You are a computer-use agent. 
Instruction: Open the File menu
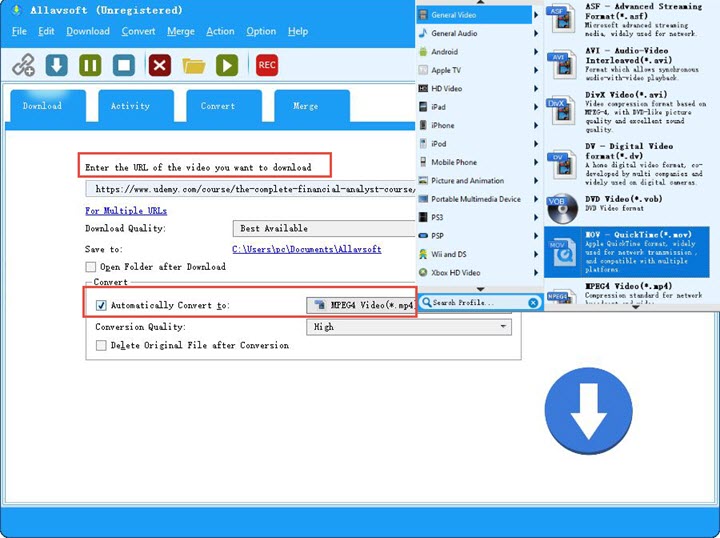pyautogui.click(x=19, y=31)
